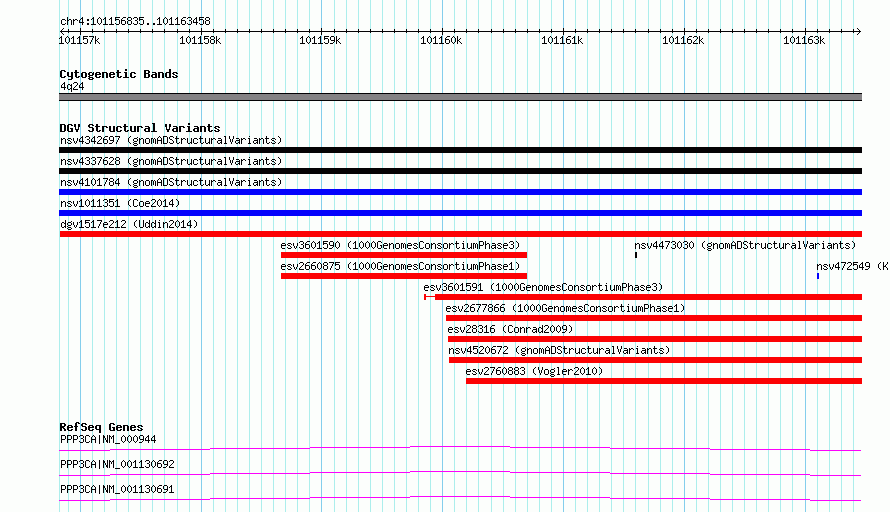Open variant esv28316 (Conrad2009) label
The width and height of the screenshot is (890, 512).
pyautogui.click(x=510, y=329)
